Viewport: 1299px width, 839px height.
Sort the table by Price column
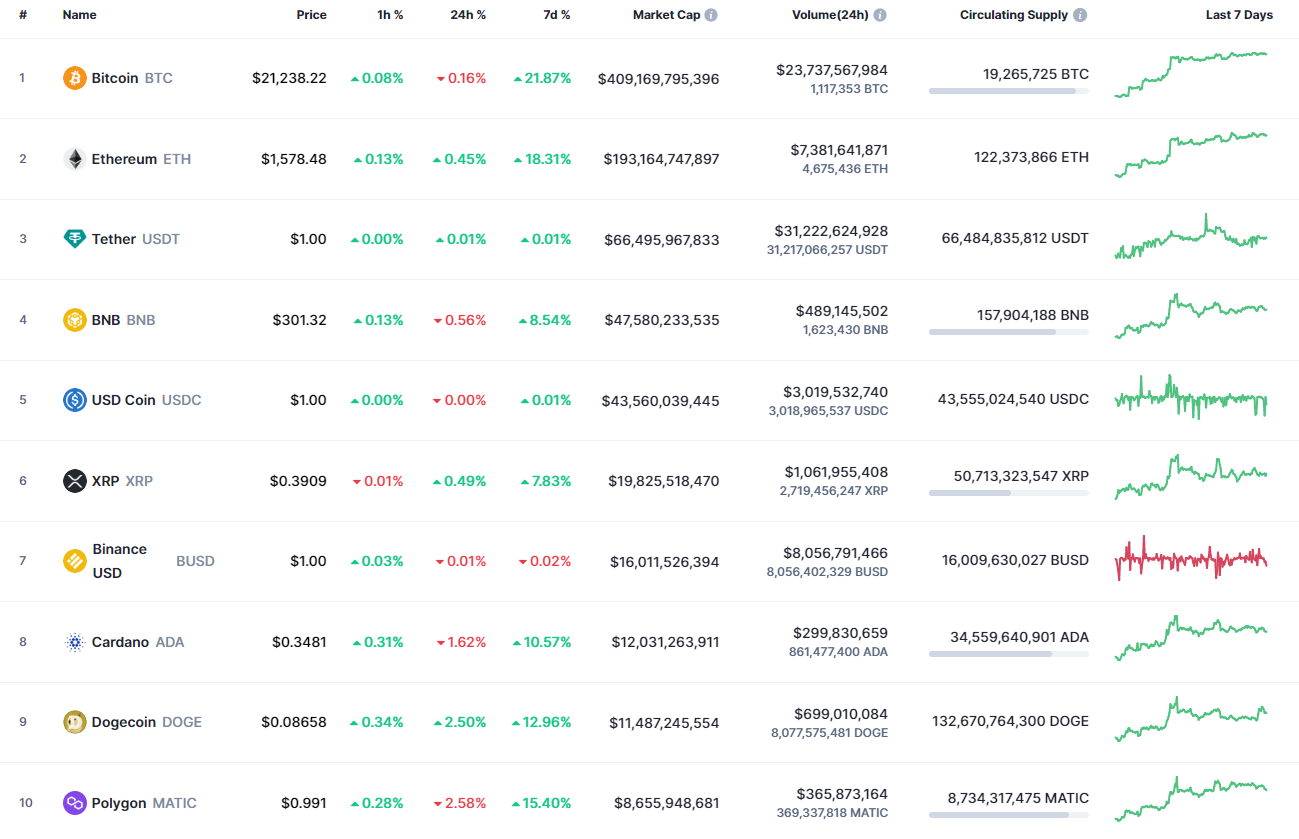(311, 14)
